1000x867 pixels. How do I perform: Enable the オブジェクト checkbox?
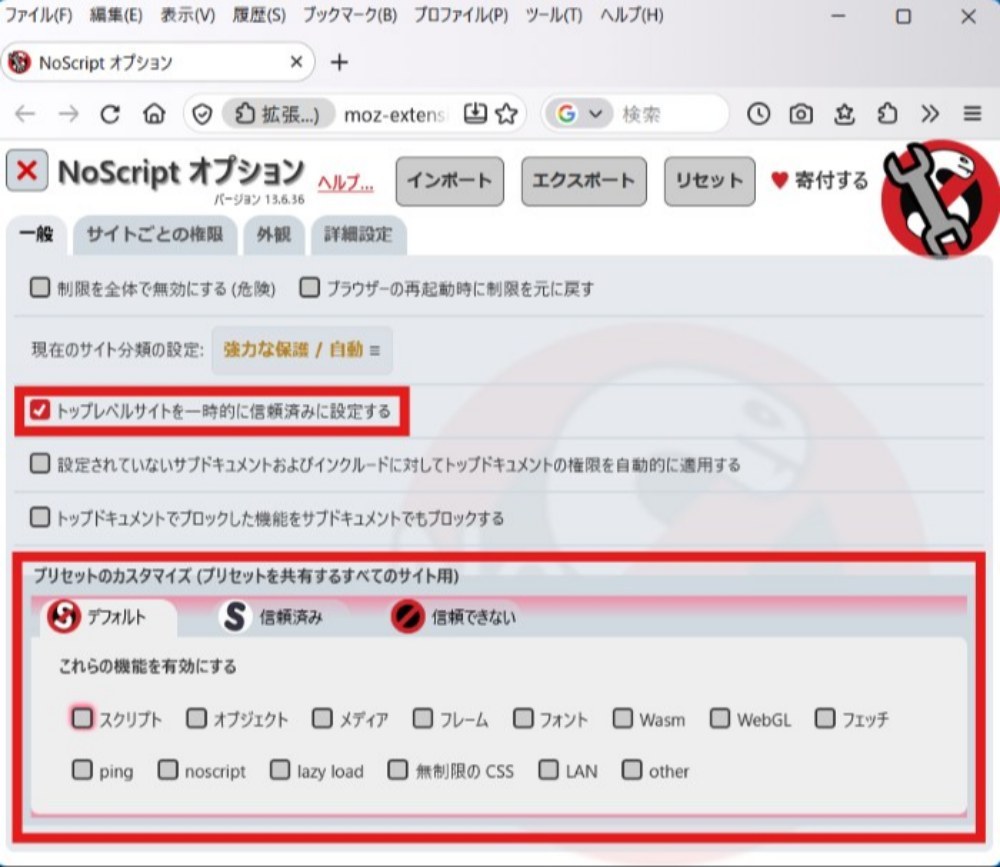pyautogui.click(x=196, y=718)
